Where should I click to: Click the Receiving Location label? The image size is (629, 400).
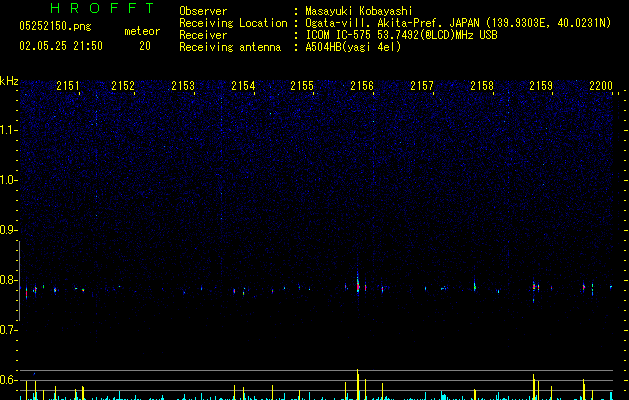pos(233,23)
